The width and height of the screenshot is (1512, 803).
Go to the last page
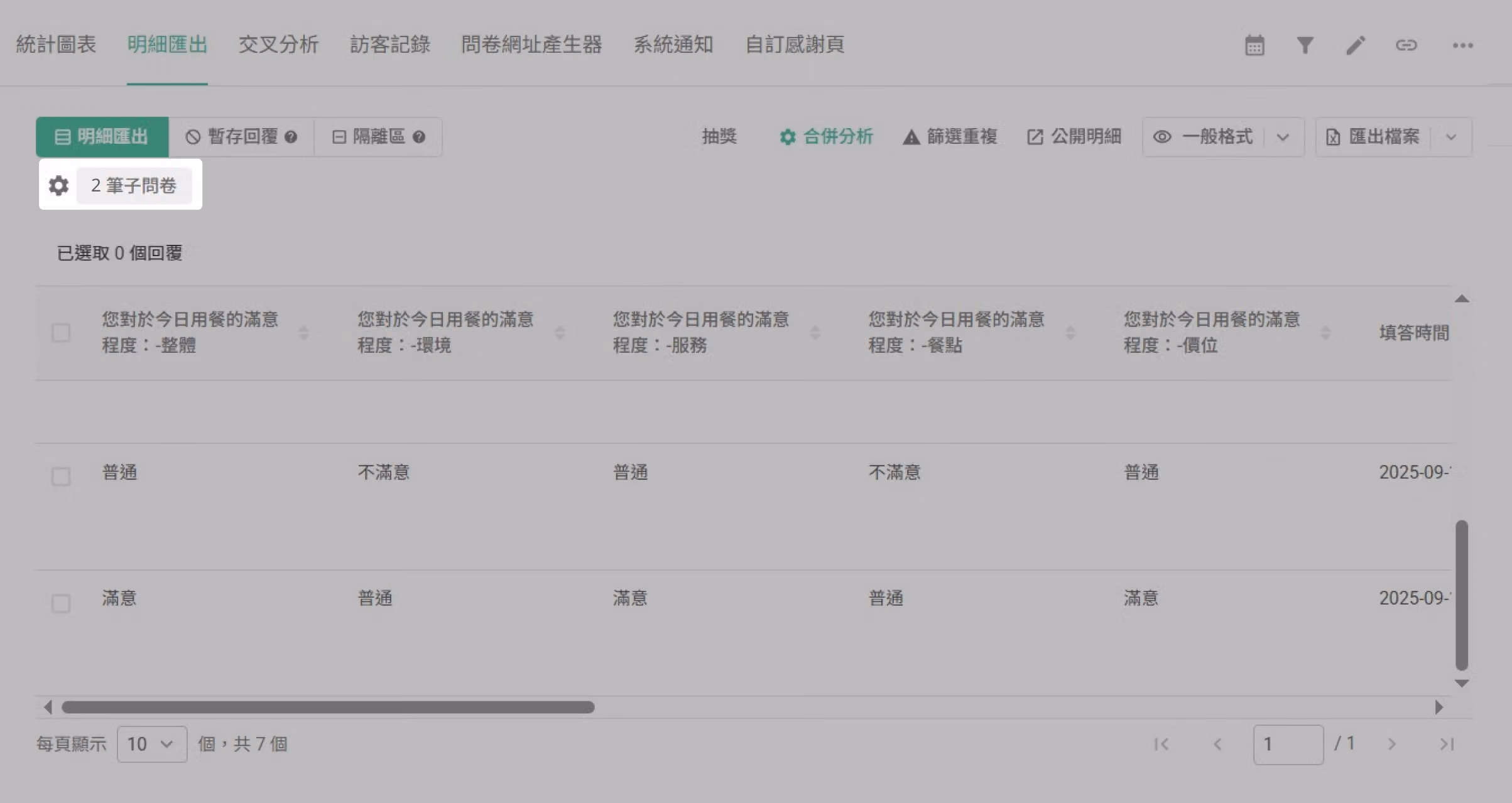1447,744
